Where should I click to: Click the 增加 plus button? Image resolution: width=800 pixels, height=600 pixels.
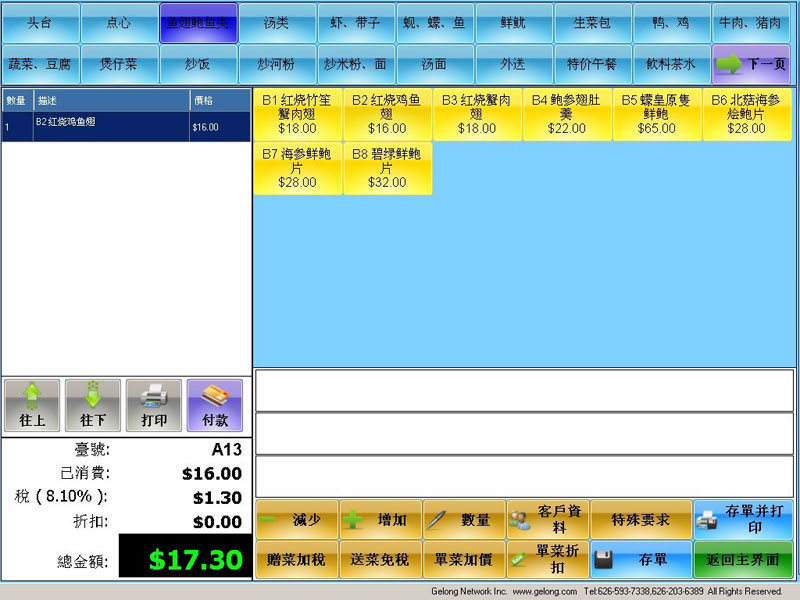point(380,520)
